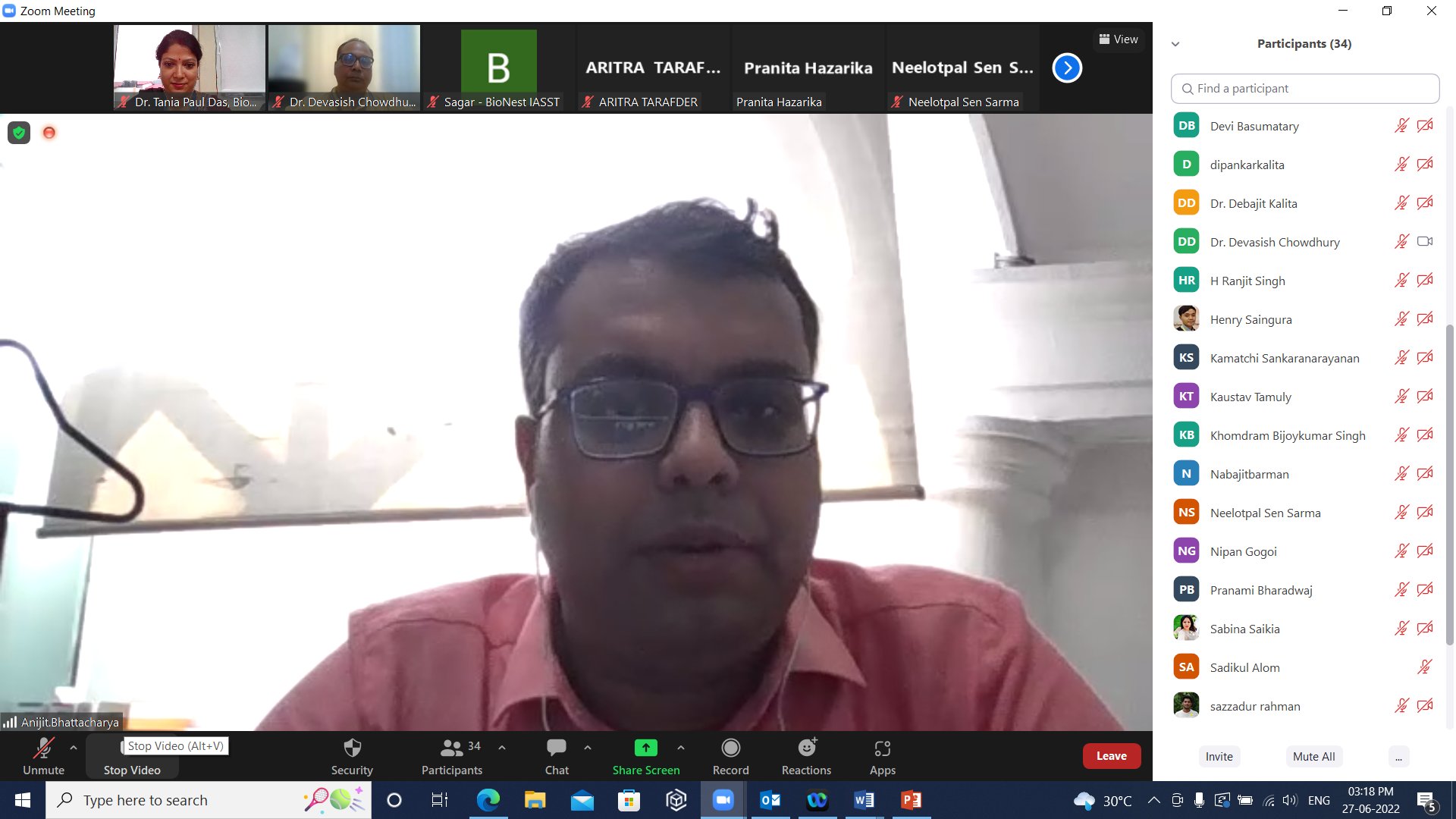Open the Apps icon

coord(882,748)
